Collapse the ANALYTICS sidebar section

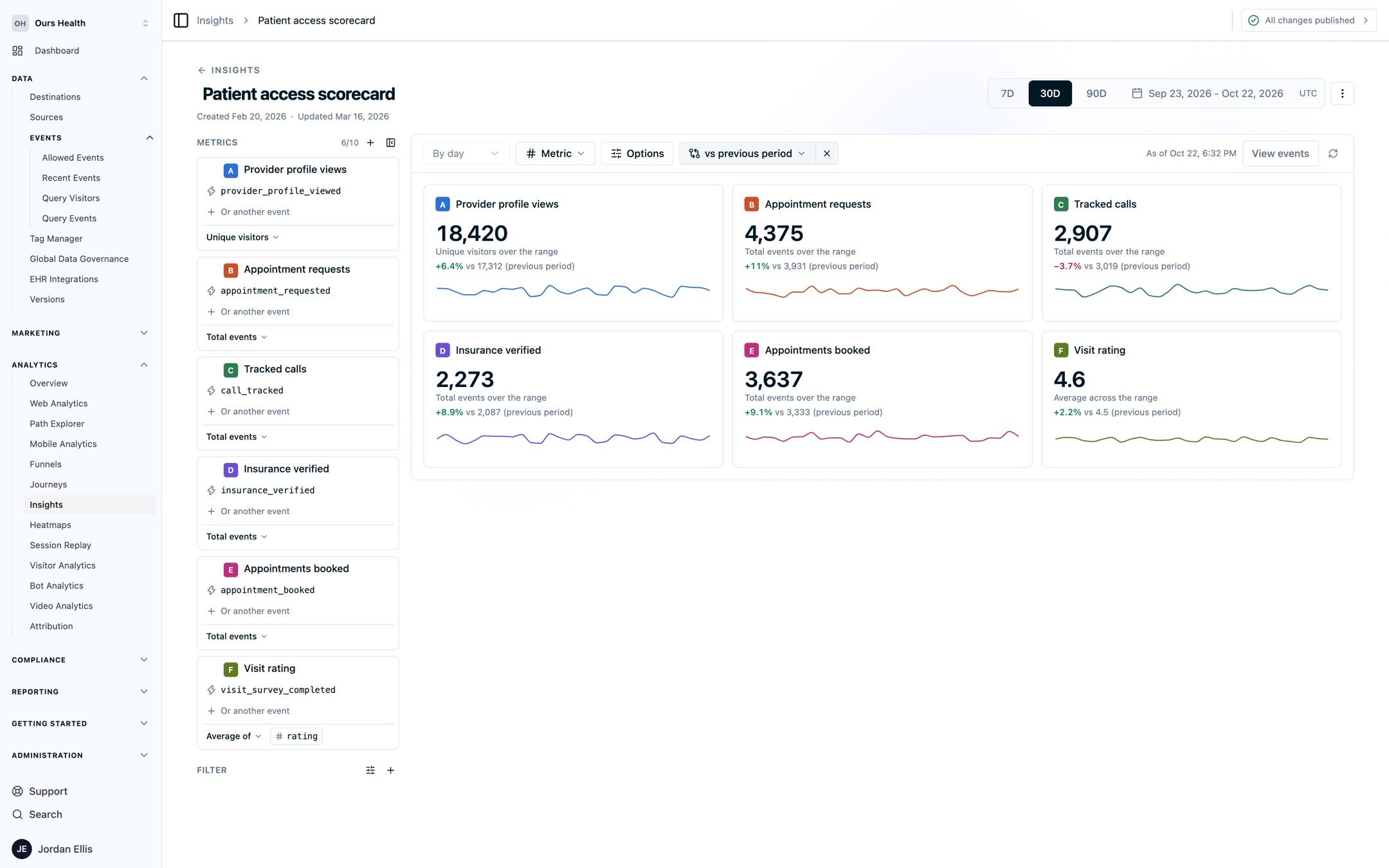(144, 365)
